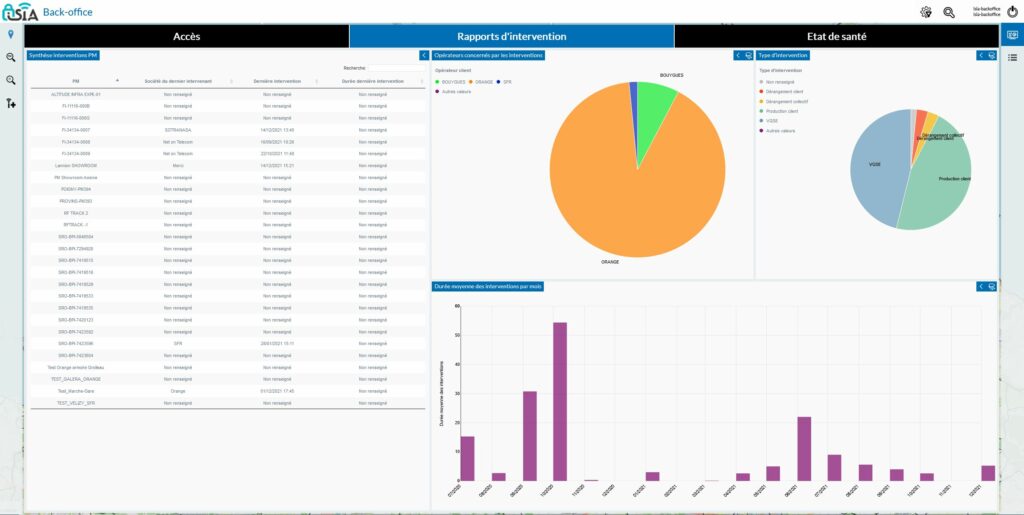Click the tallest bar for 10/2020

pos(560,401)
